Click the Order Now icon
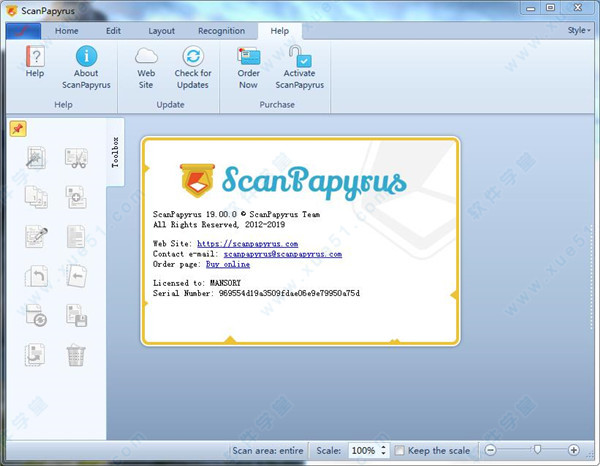This screenshot has width=600, height=466. pyautogui.click(x=248, y=56)
